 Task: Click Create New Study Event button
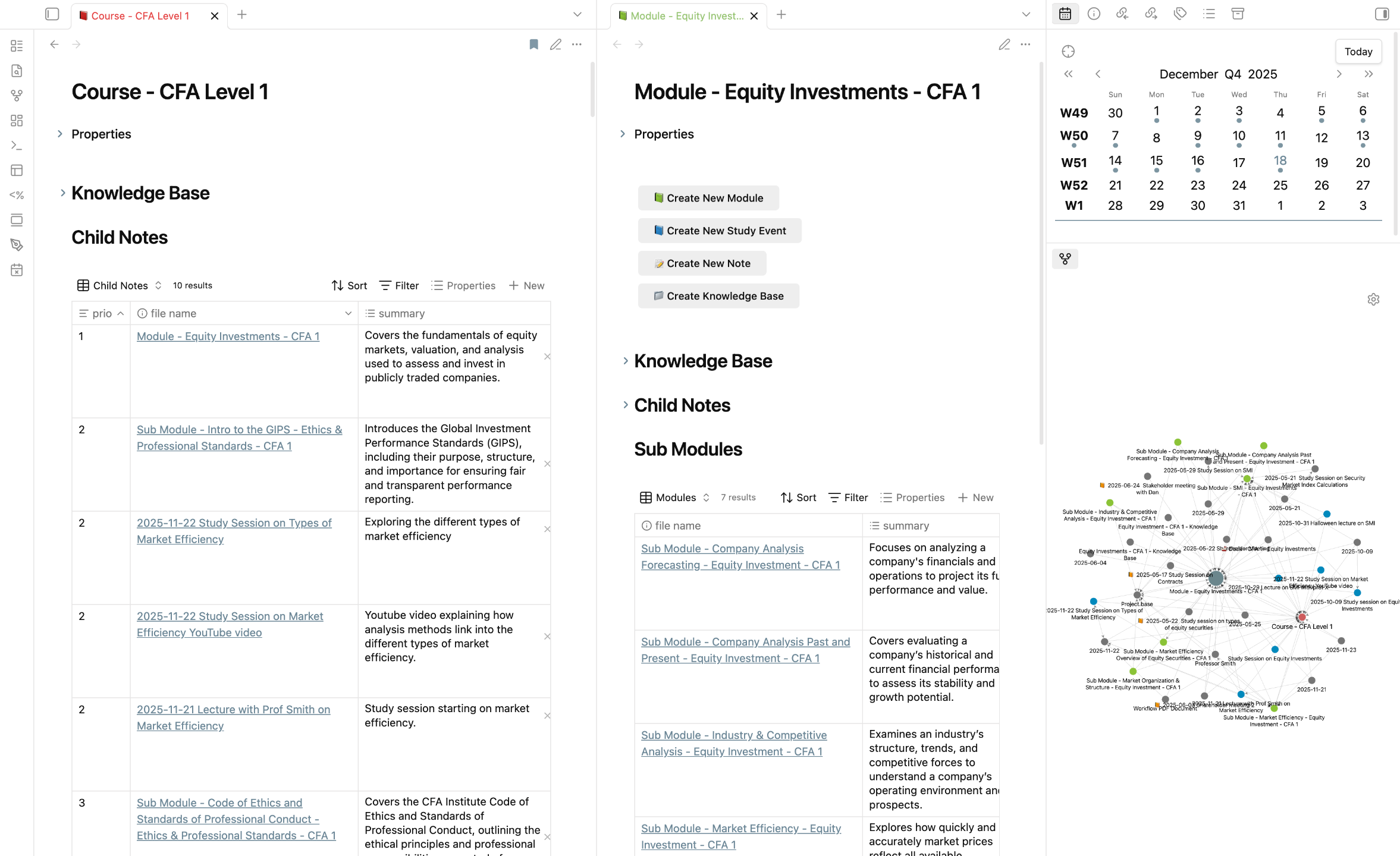(x=720, y=231)
